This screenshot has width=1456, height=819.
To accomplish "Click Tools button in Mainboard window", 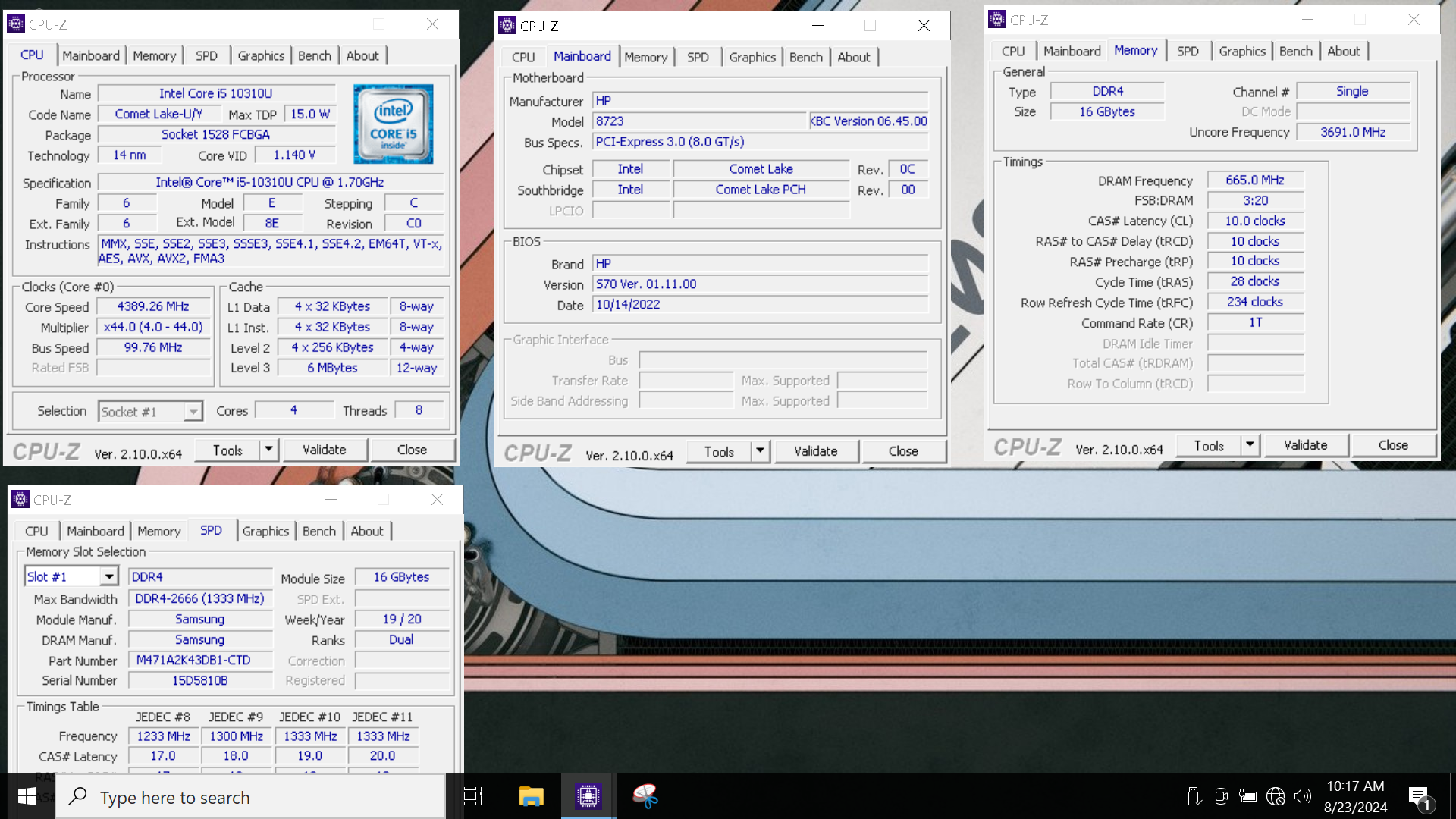I will pyautogui.click(x=719, y=451).
